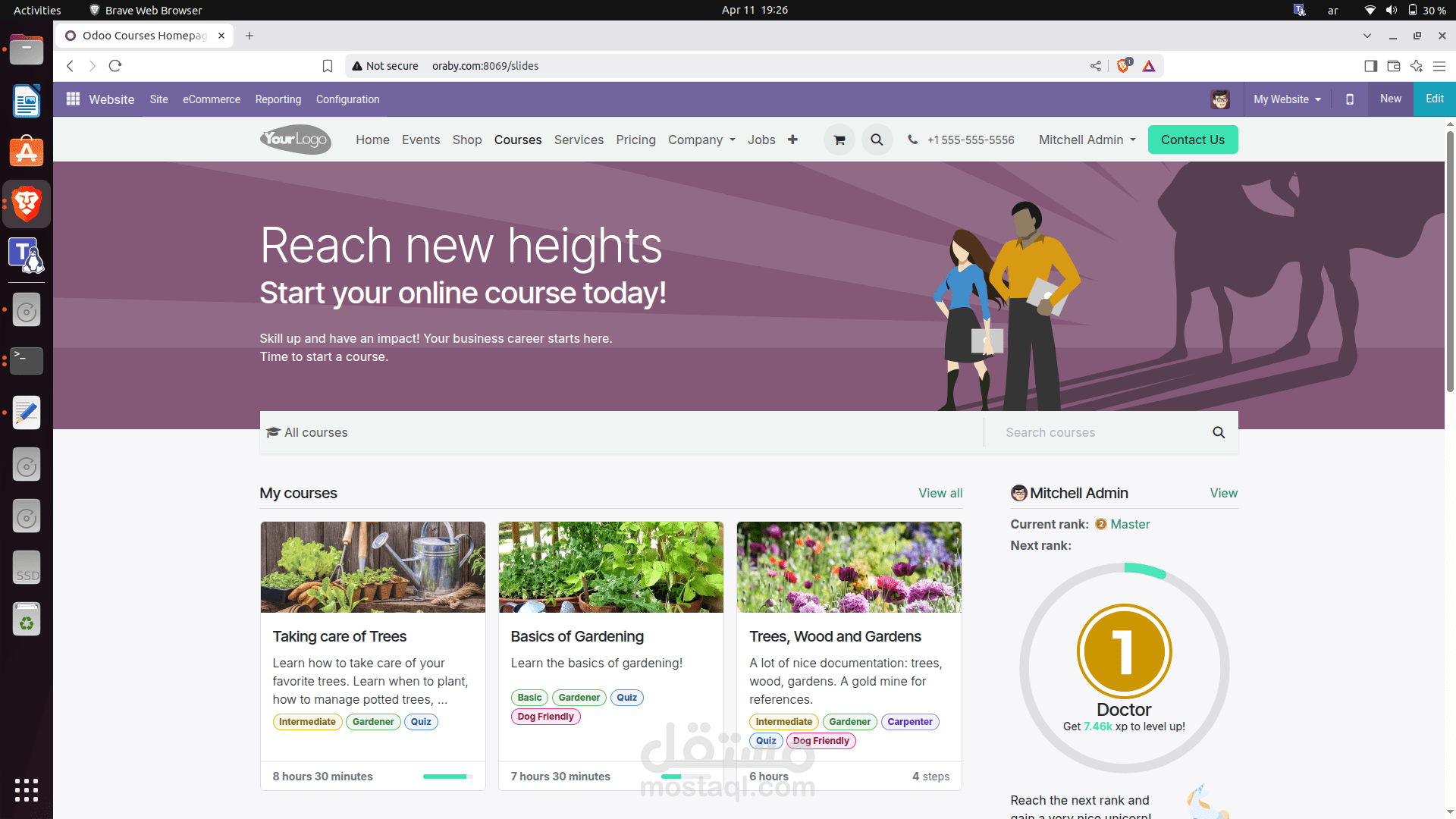Click the shopping cart icon
Screen dimensions: 1456x819
coord(839,140)
